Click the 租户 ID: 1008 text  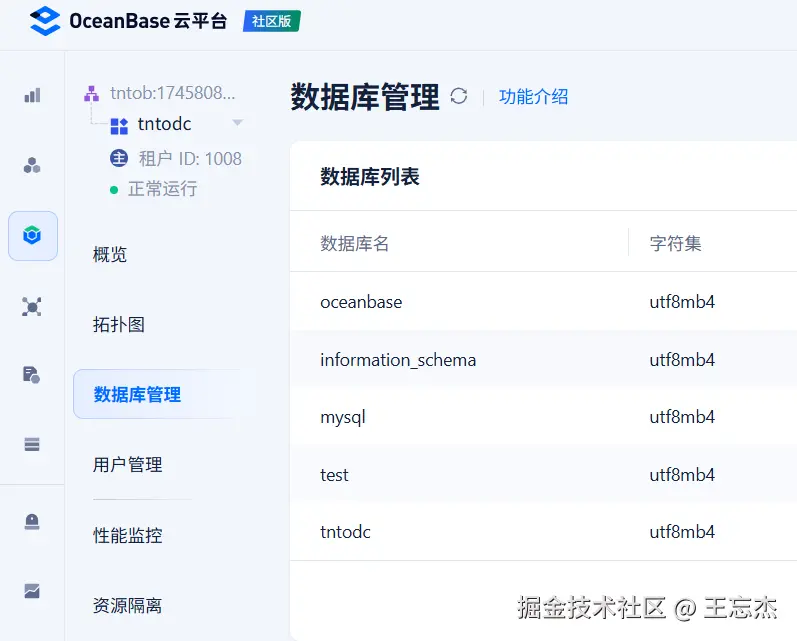(190, 159)
